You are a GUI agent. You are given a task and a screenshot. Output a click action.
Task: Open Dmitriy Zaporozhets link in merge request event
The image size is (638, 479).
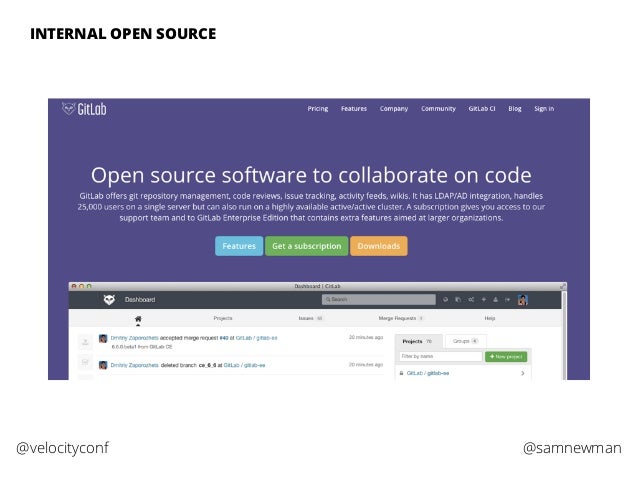pos(134,338)
